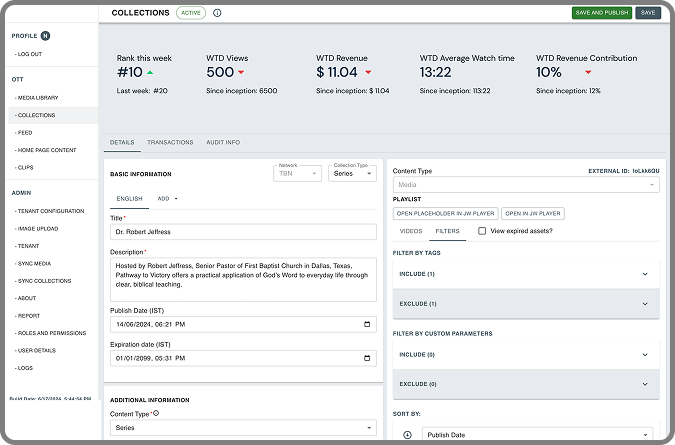
Task: Click the Content Type help icon
Action: click(156, 412)
